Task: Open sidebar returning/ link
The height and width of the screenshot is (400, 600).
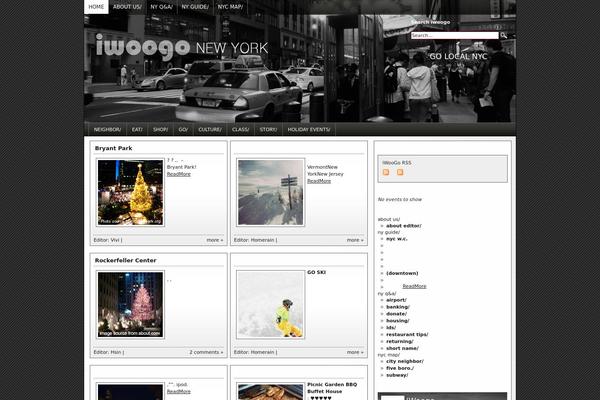Action: pos(400,341)
